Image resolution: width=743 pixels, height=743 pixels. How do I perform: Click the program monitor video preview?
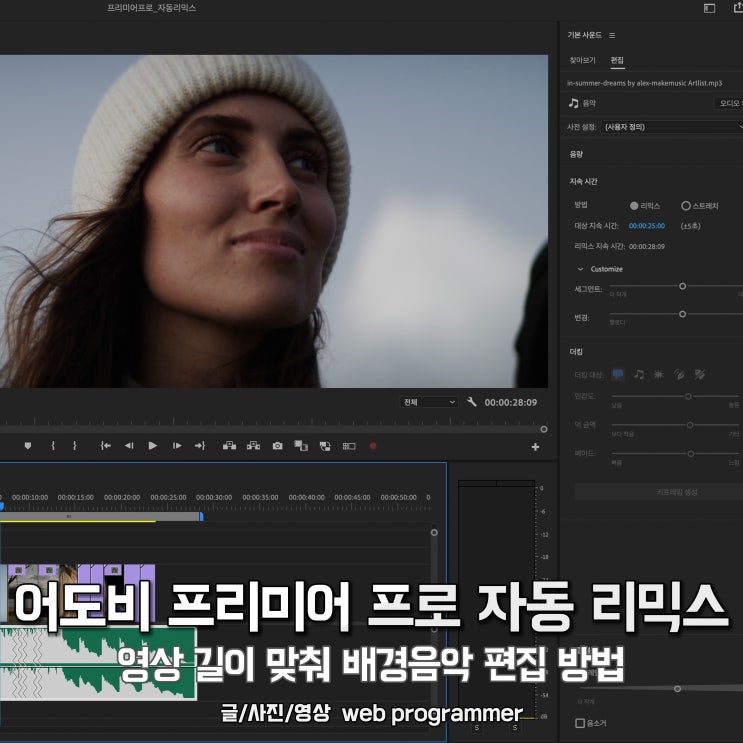(274, 221)
